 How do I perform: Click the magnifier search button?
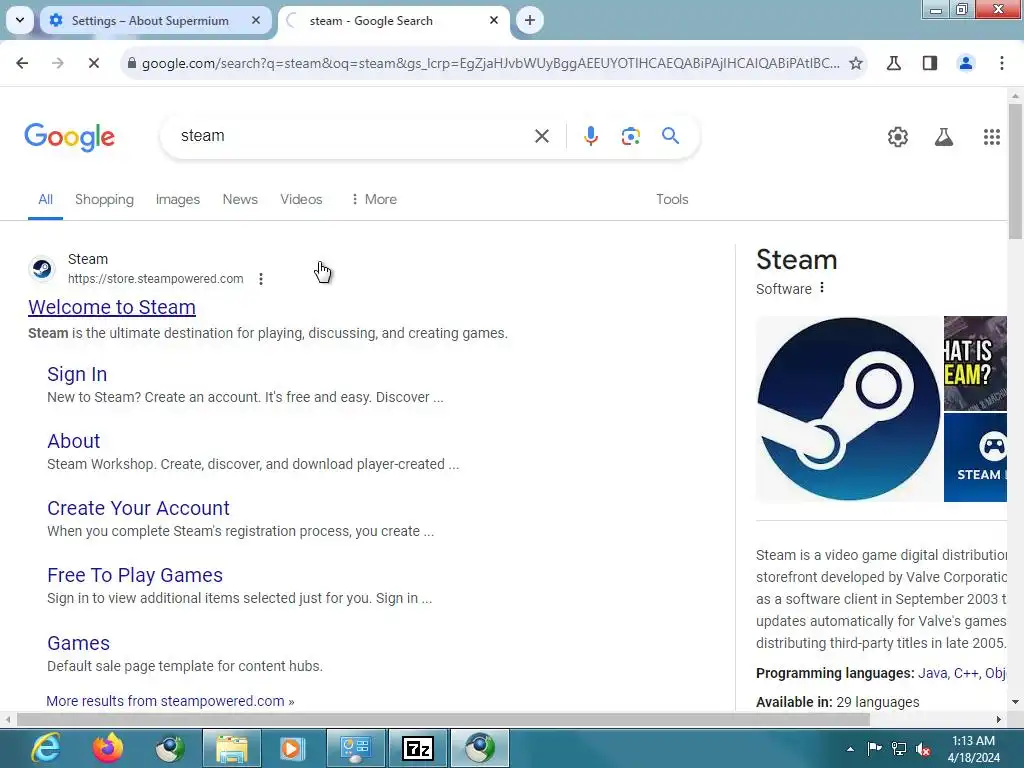(670, 136)
